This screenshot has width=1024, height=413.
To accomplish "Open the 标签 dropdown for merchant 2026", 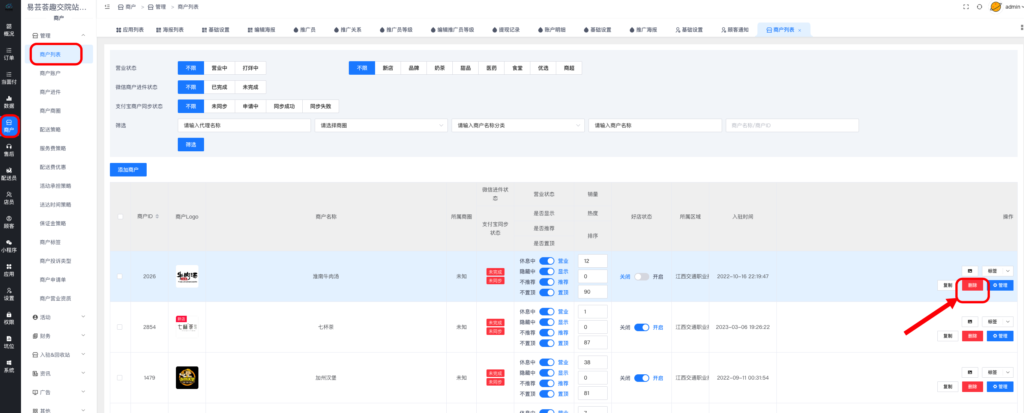I will click(x=998, y=271).
